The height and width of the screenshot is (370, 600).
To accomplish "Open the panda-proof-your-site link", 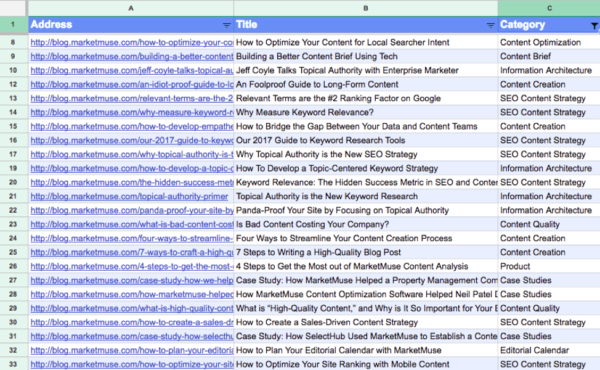I will (x=132, y=210).
